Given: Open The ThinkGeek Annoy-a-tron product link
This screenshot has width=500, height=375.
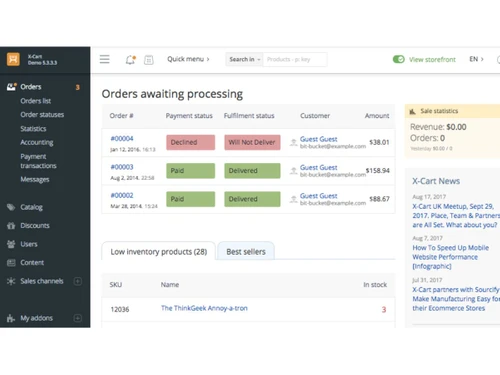Looking at the screenshot, I should coord(204,308).
